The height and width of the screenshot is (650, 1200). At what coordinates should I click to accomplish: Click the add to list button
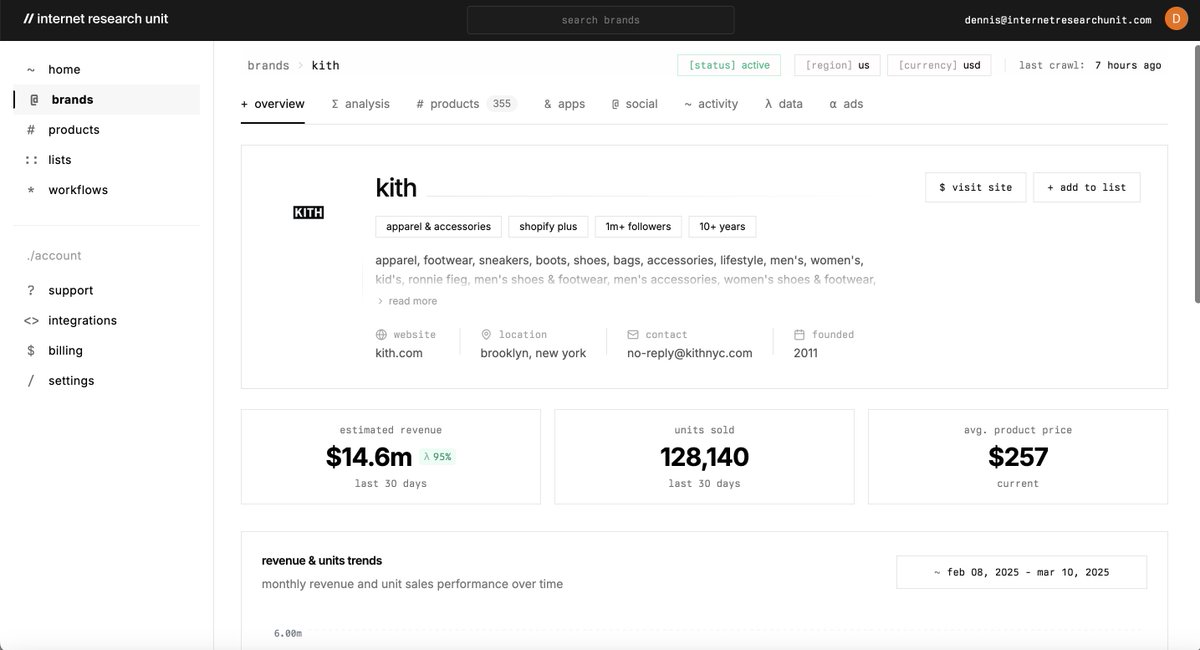[1087, 187]
